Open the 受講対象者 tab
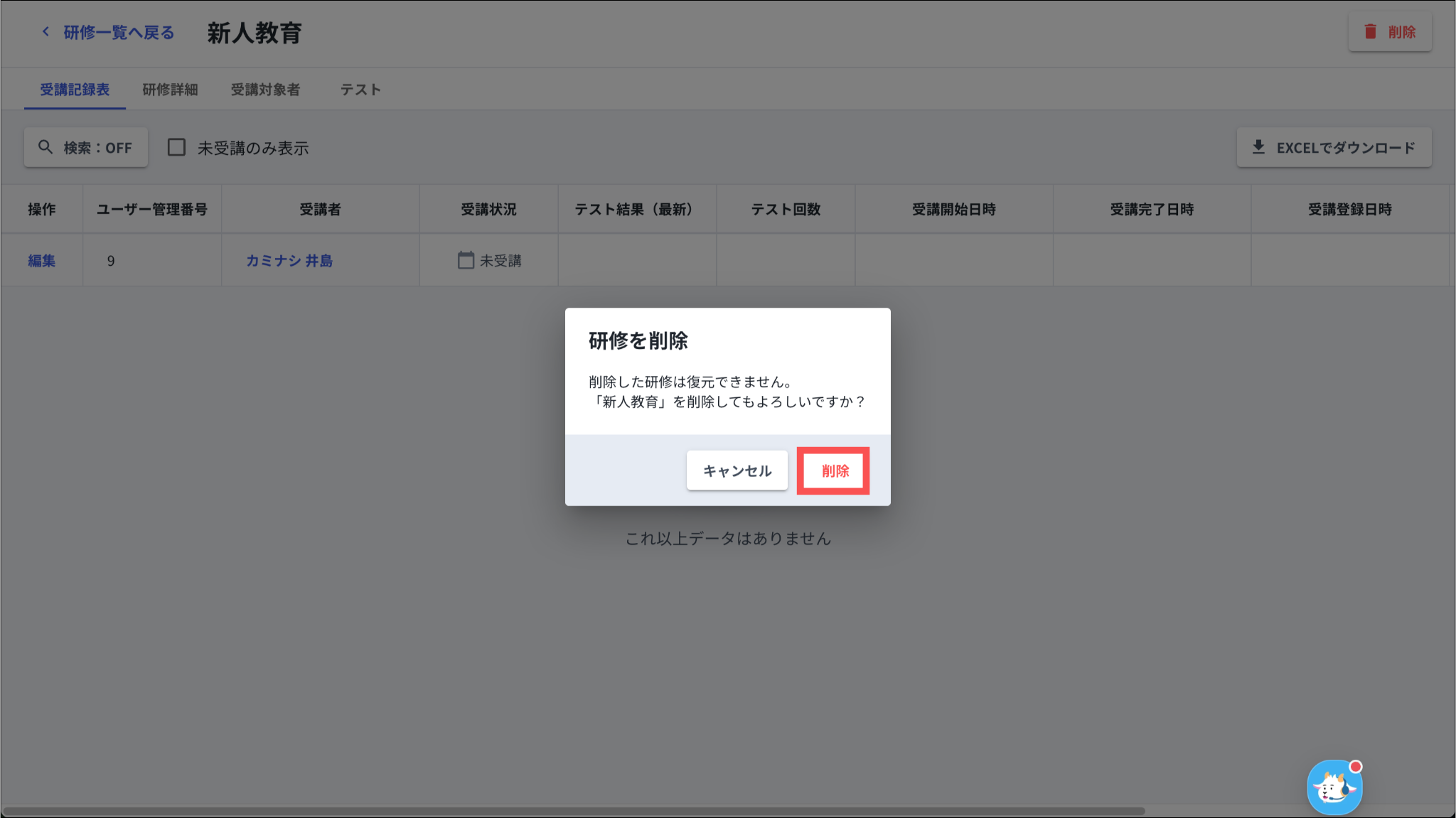 [265, 90]
